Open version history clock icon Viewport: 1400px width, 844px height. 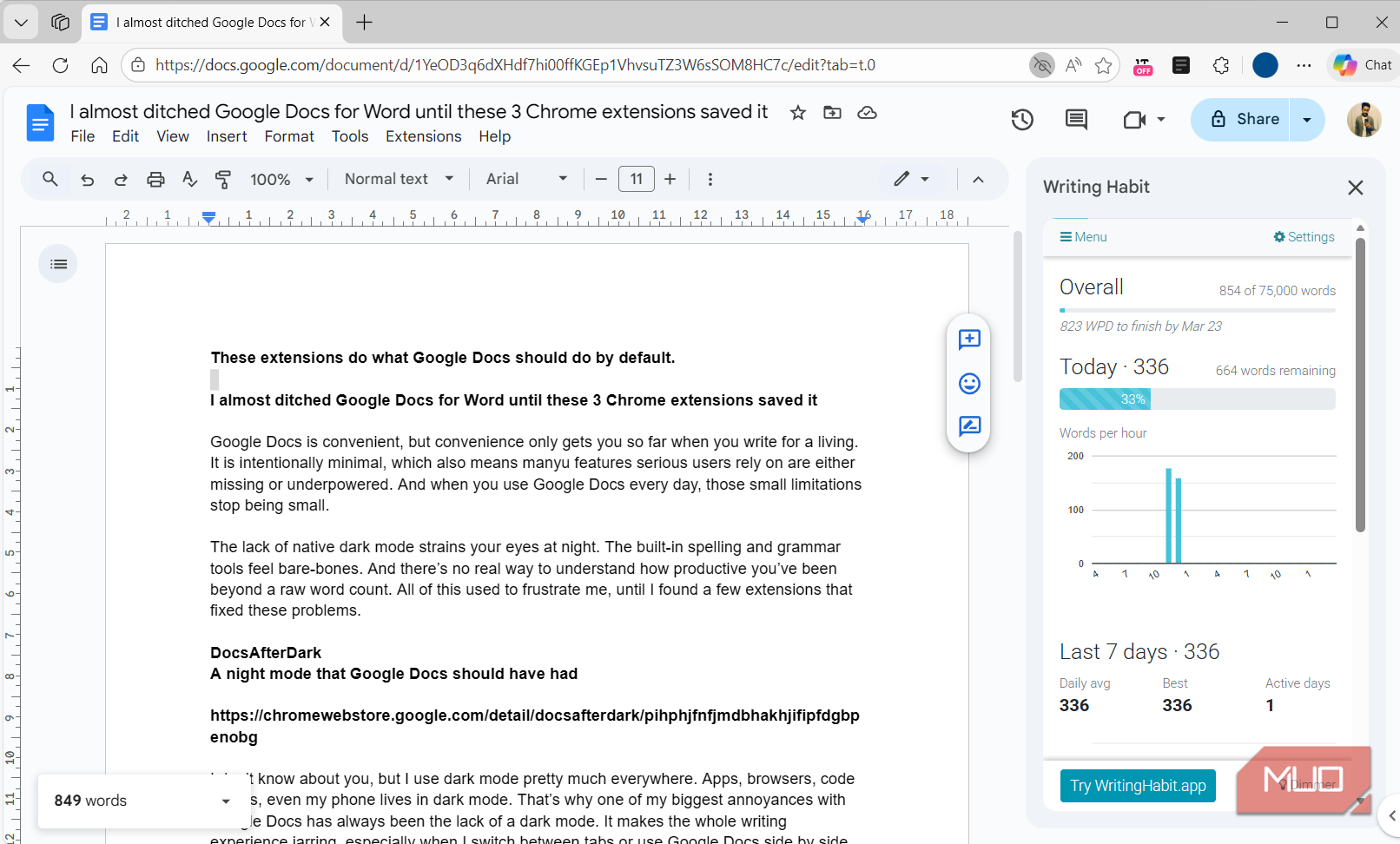coord(1022,120)
